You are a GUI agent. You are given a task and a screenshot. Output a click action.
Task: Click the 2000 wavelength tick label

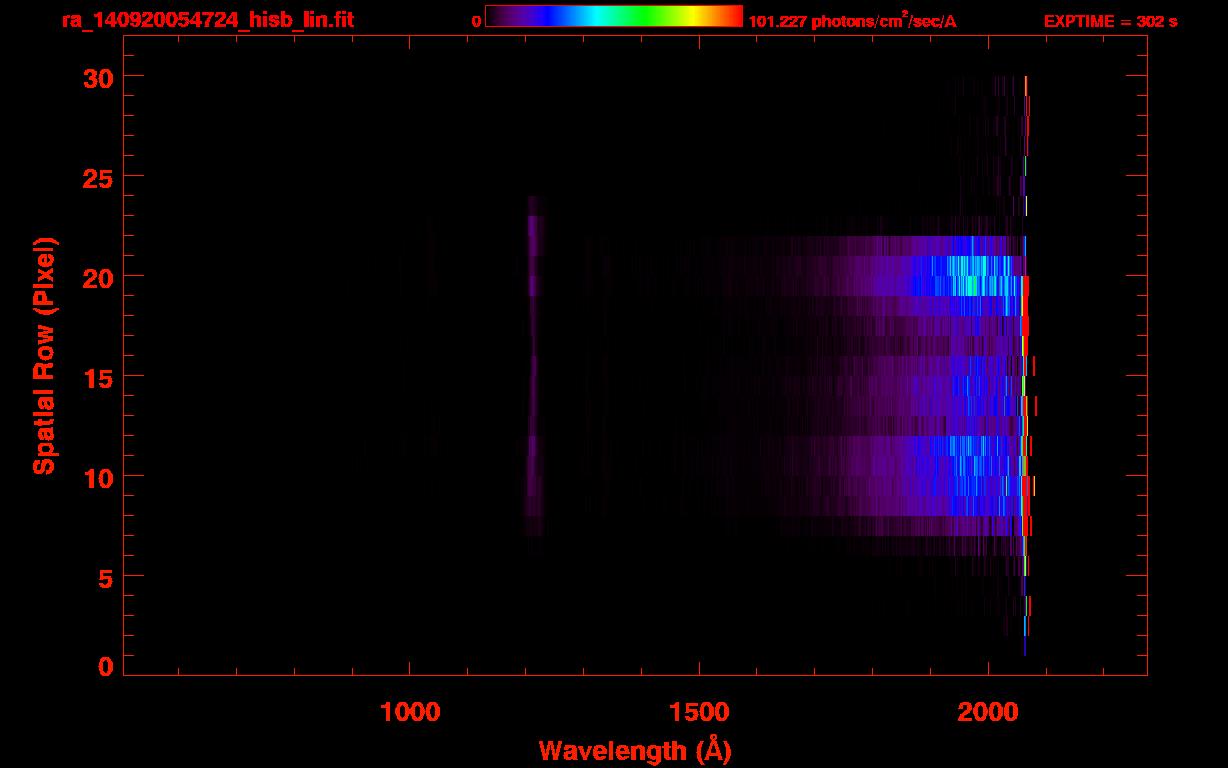988,712
